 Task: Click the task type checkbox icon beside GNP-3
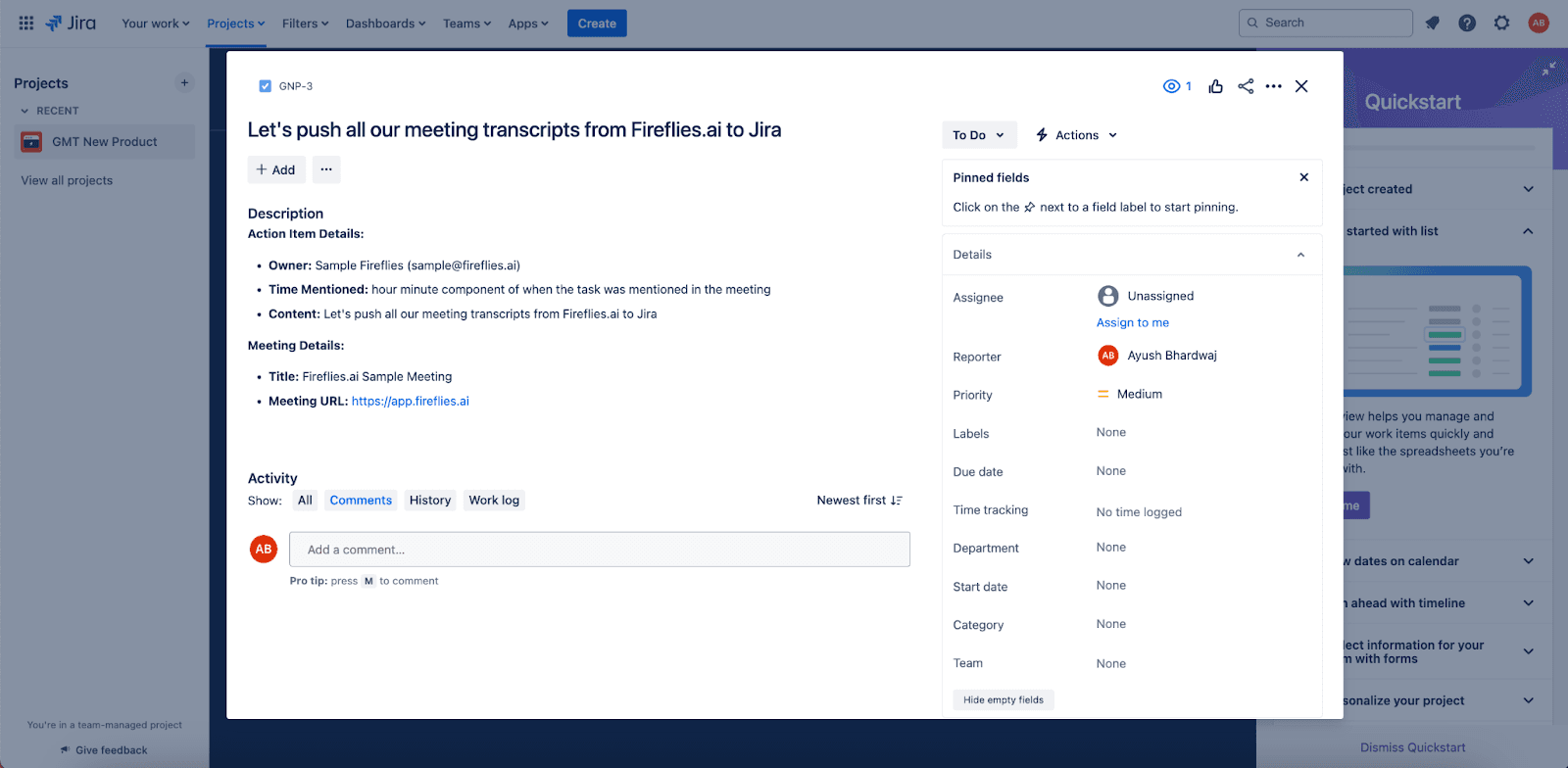click(265, 86)
